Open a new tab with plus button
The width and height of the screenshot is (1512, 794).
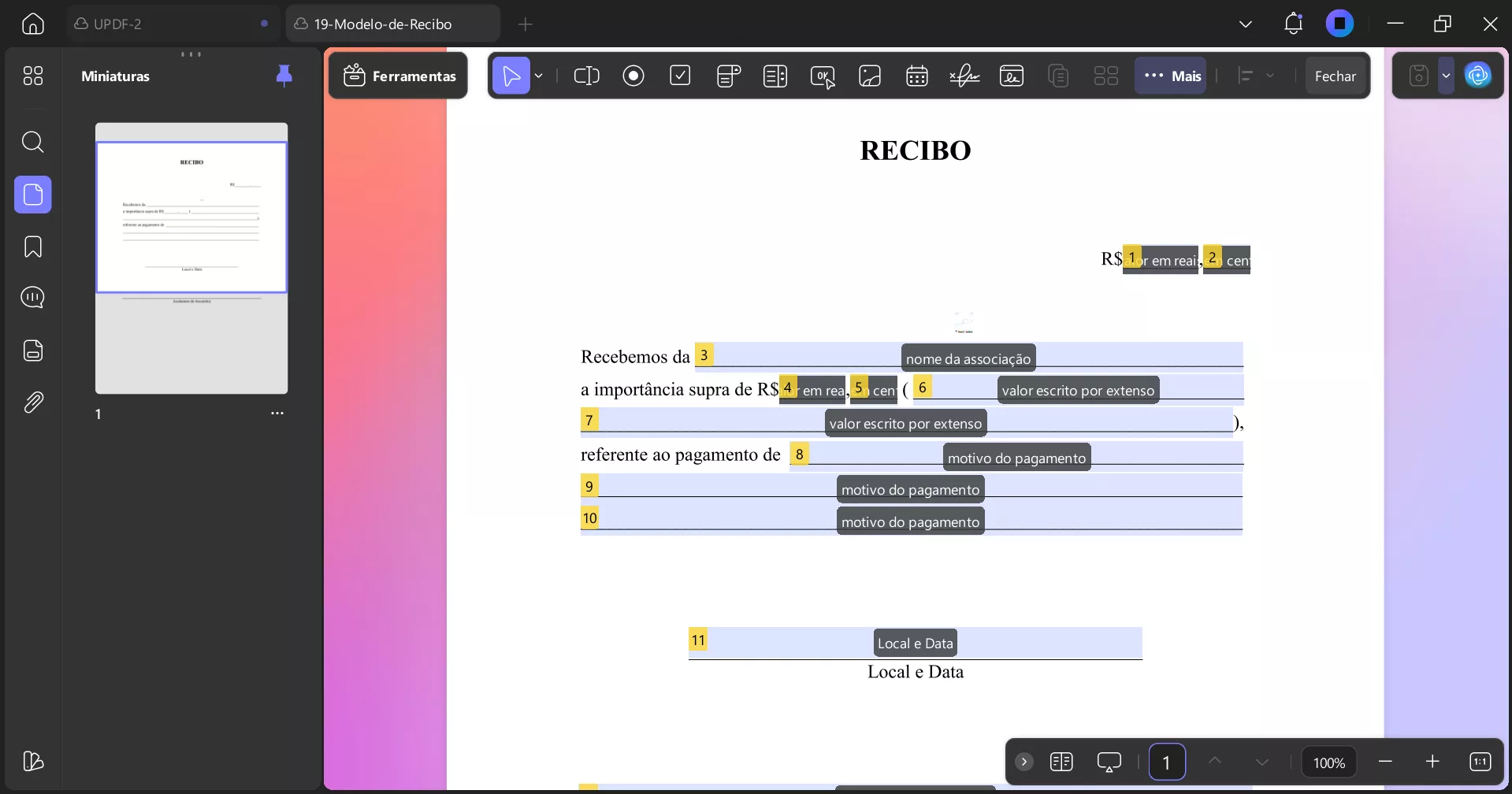click(x=526, y=24)
